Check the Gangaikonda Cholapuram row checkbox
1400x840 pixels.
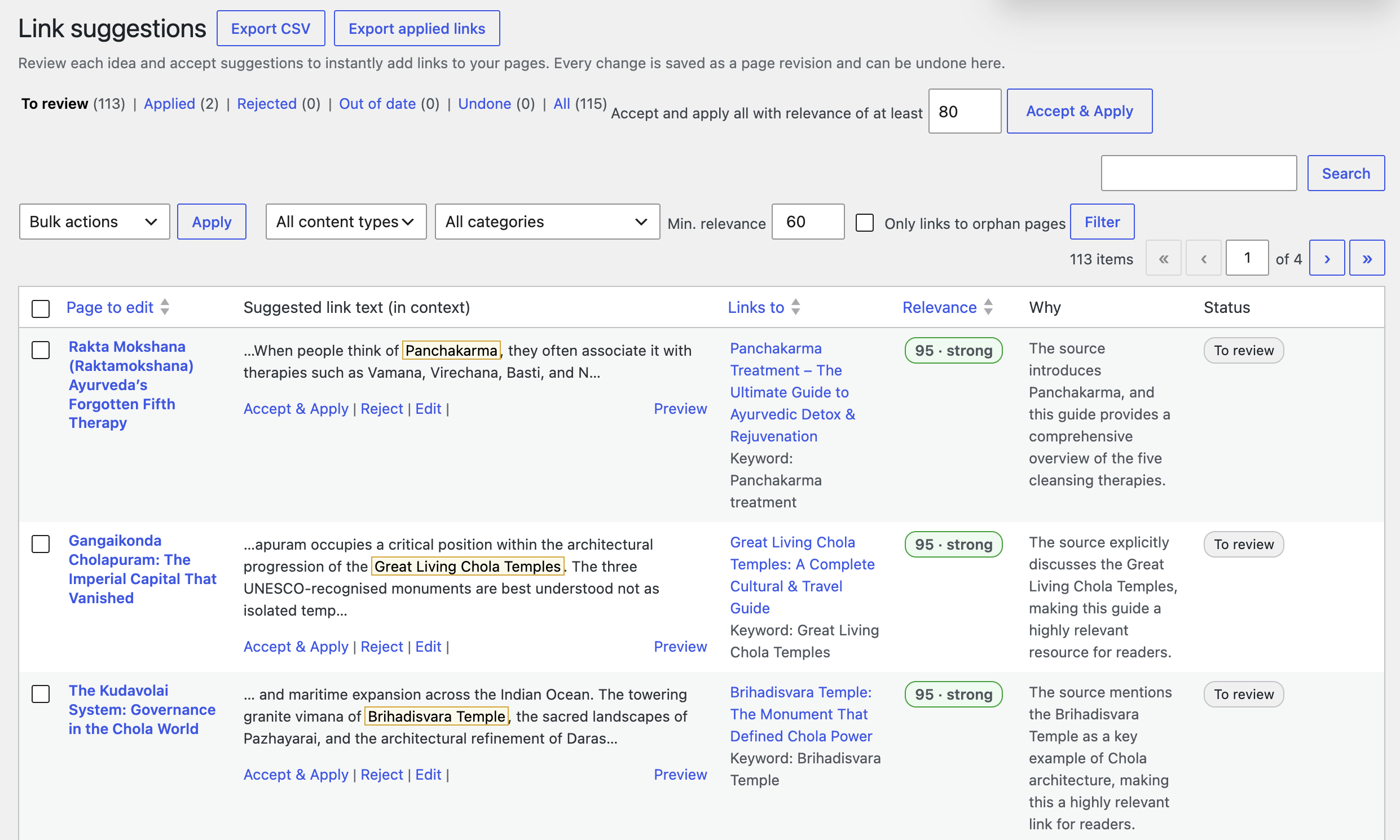41,544
